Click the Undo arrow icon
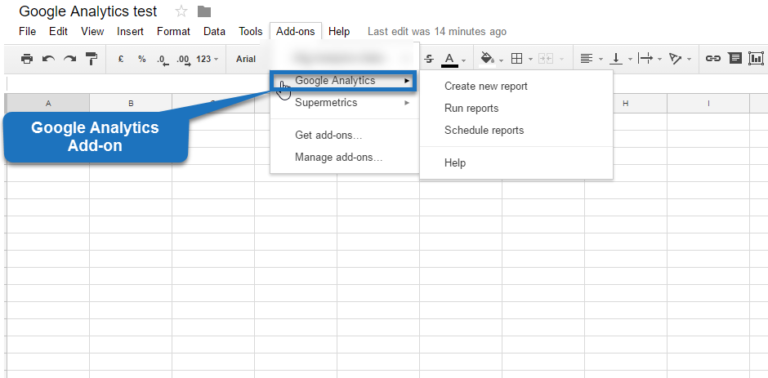The image size is (768, 378). pos(48,59)
